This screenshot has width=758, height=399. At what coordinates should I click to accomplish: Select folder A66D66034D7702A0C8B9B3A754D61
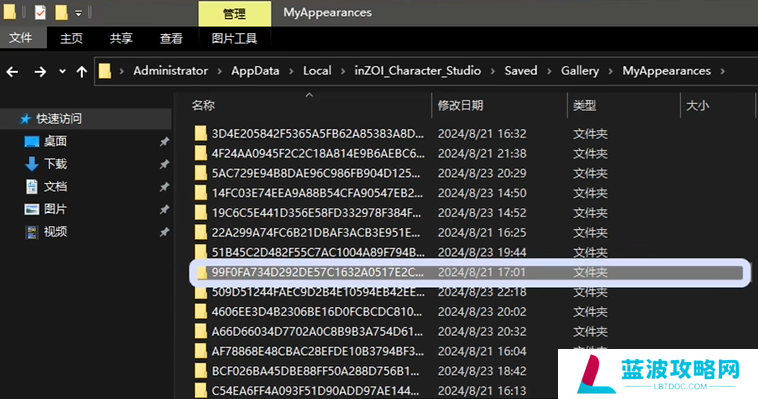(317, 332)
